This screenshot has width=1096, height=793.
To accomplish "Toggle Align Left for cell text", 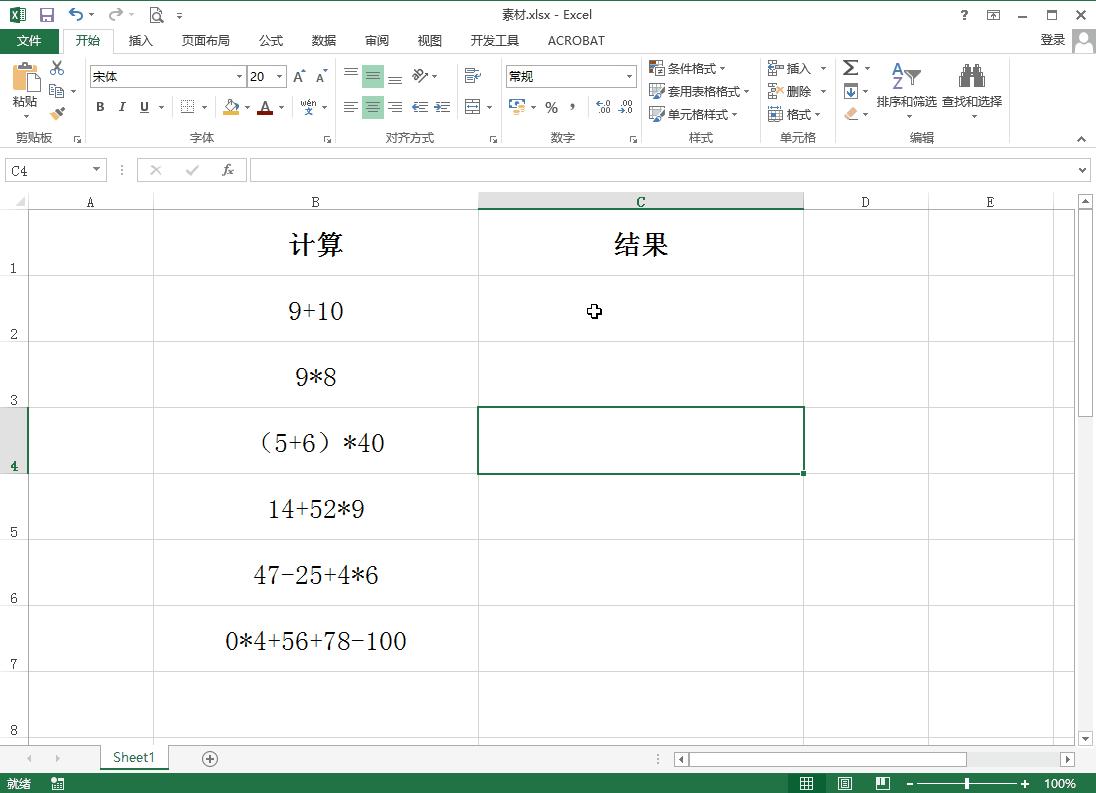I will 351,107.
